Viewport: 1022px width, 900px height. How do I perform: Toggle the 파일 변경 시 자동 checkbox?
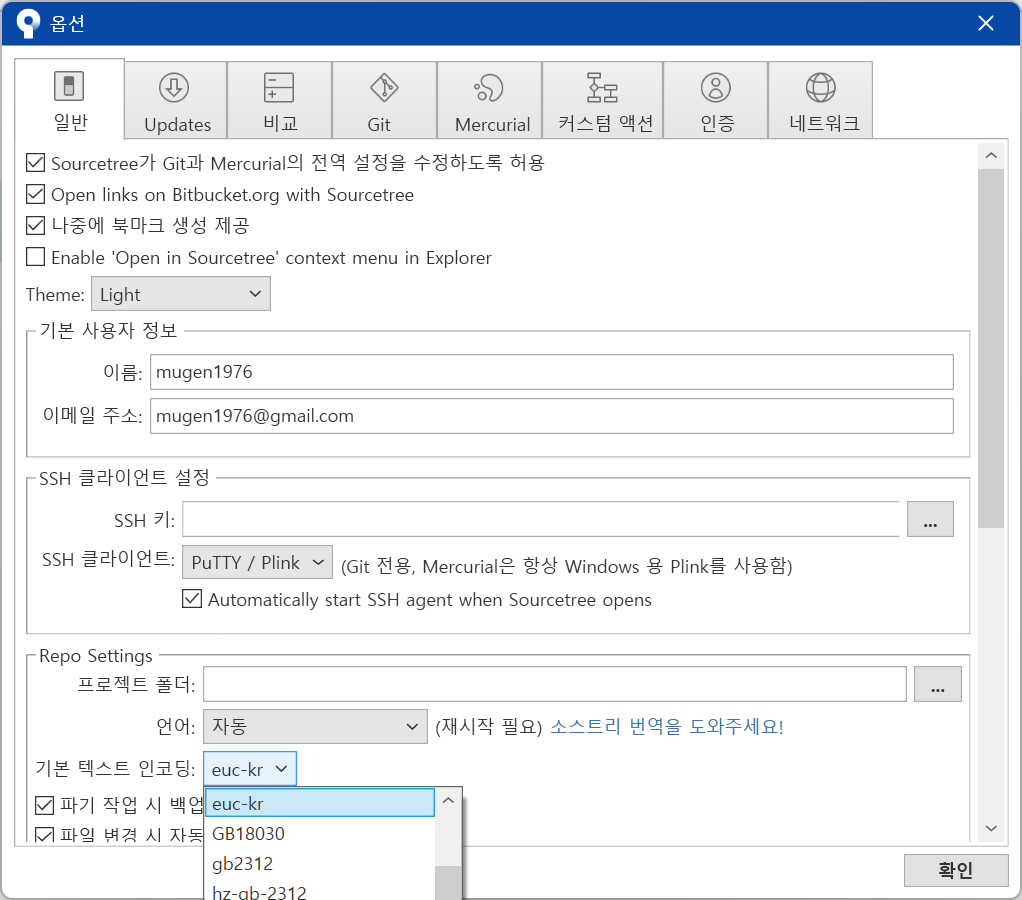tap(44, 834)
